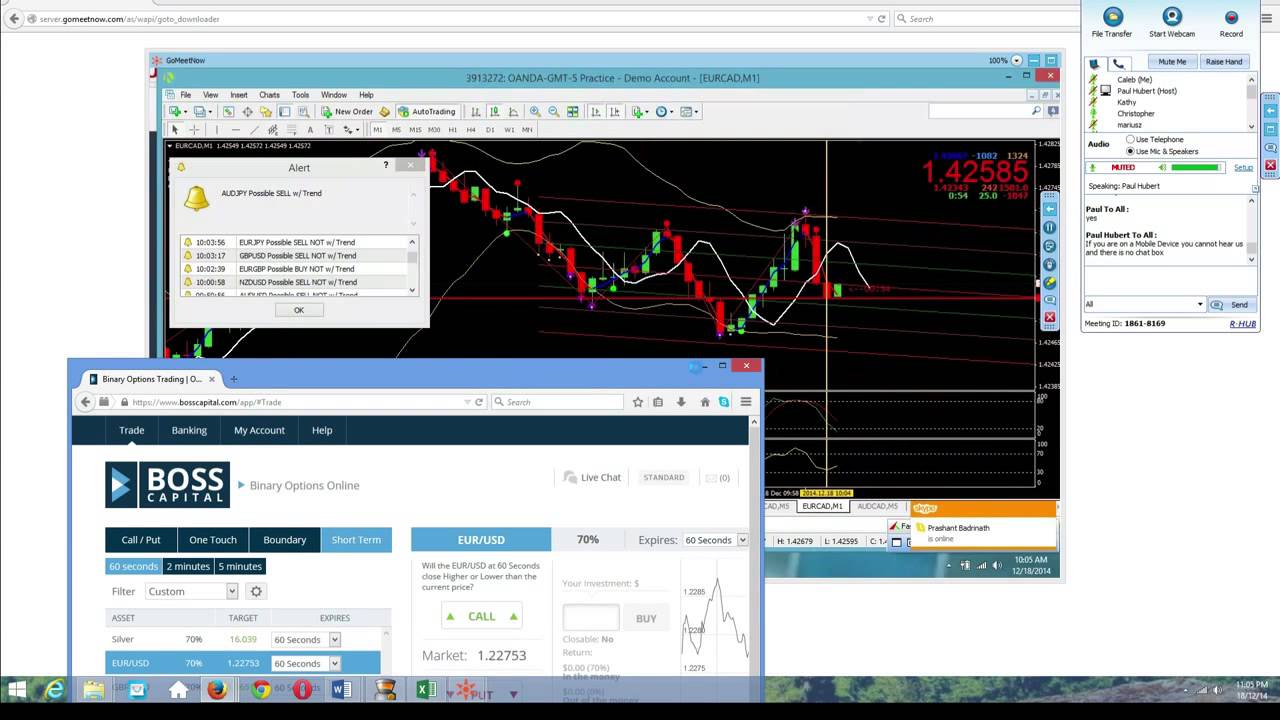Click the New Order toolbar button in MetaTrader
The width and height of the screenshot is (1280, 720).
[347, 112]
